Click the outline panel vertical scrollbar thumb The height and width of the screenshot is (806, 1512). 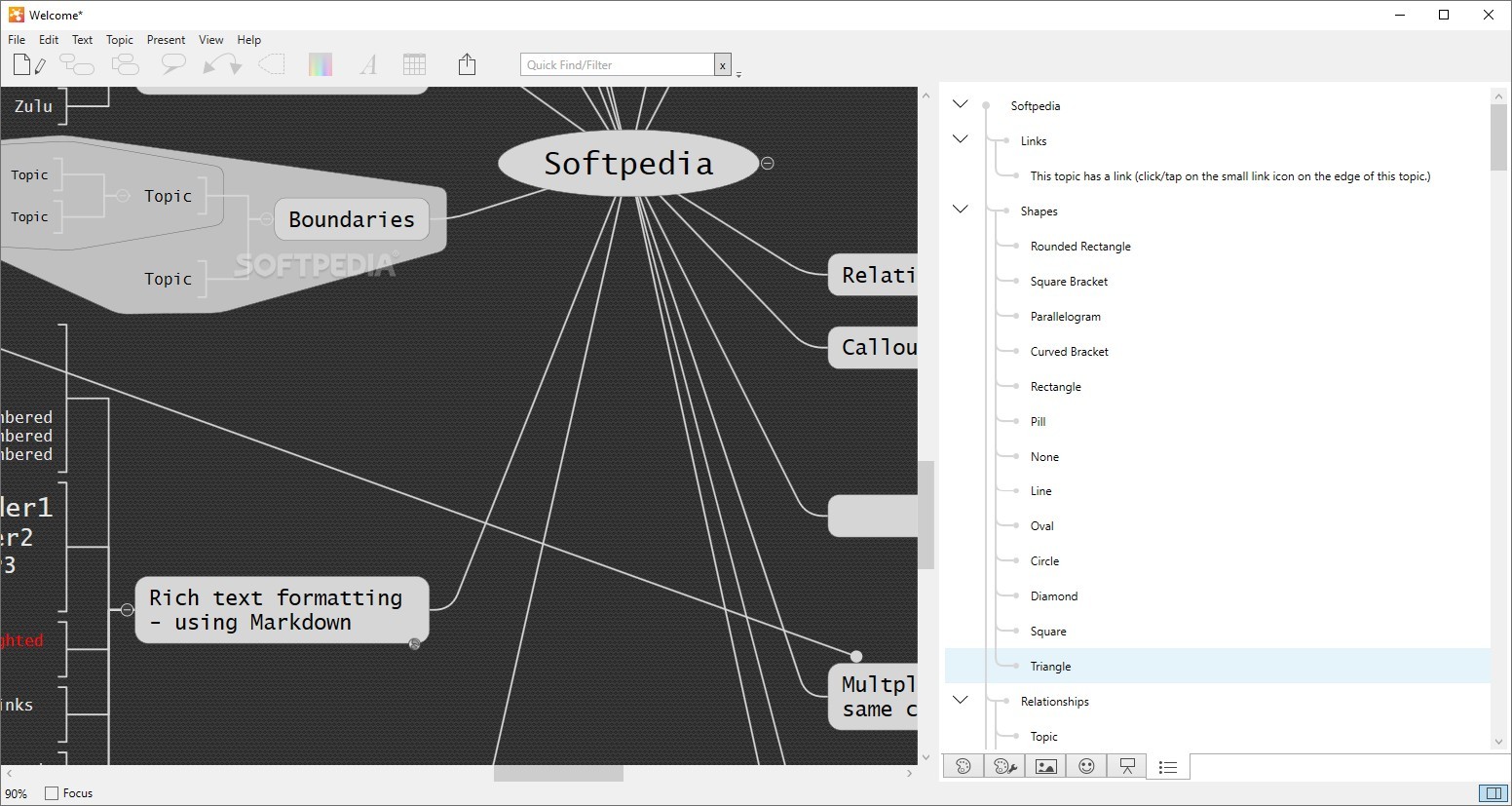pyautogui.click(x=1498, y=136)
